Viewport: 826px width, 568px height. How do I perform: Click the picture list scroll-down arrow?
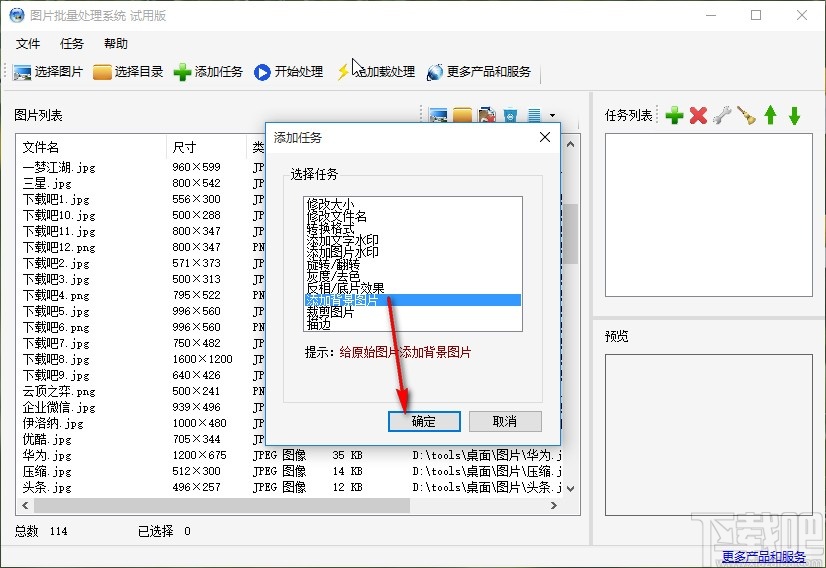click(570, 488)
